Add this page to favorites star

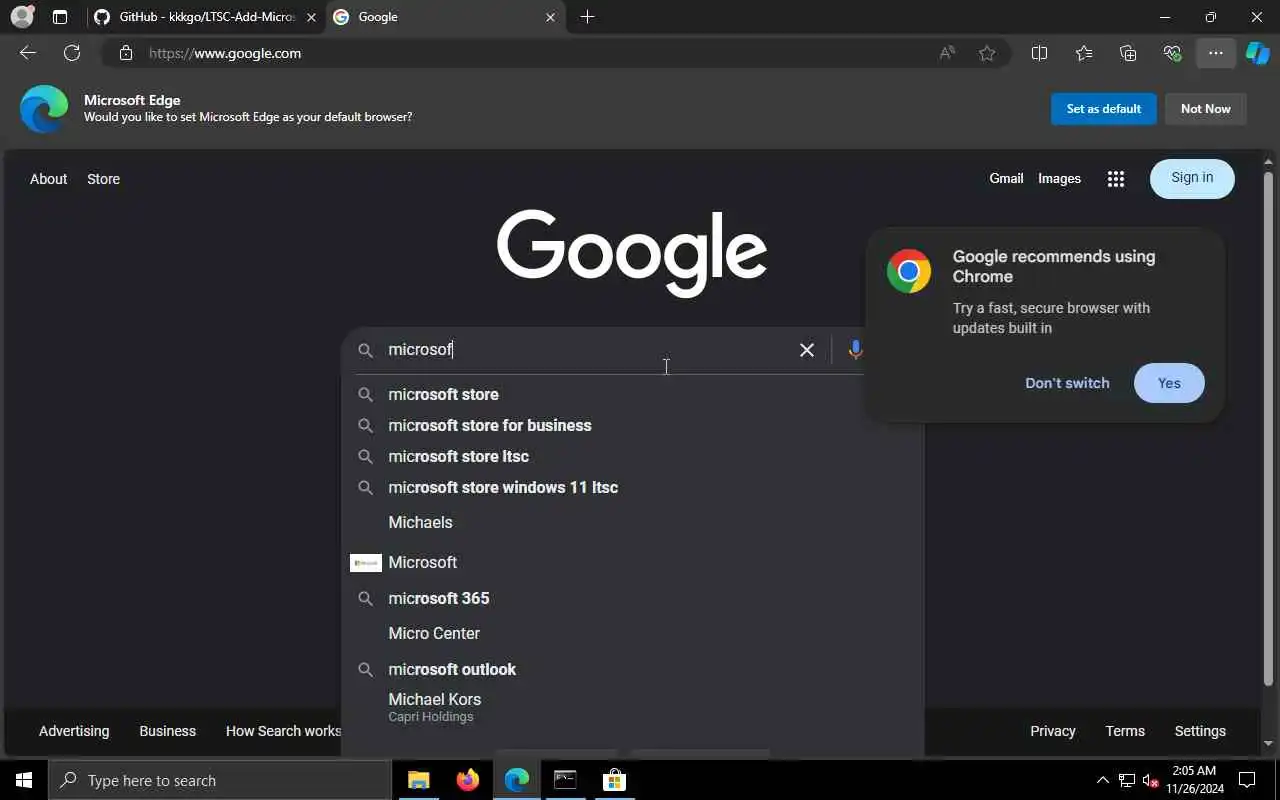pyautogui.click(x=987, y=53)
